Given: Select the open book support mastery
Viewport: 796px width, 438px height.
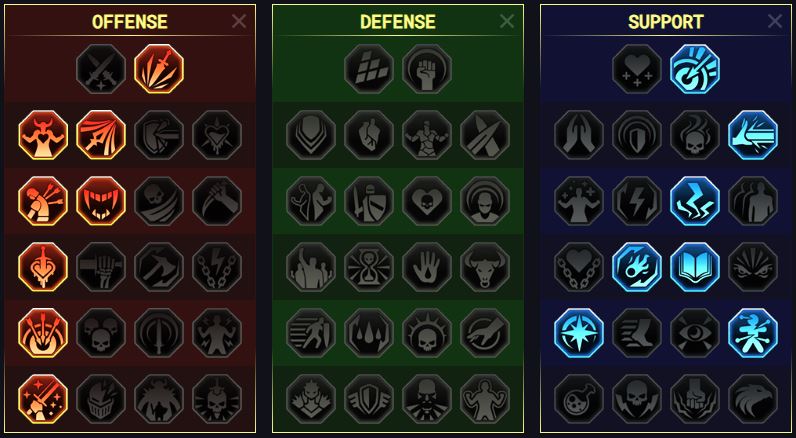Looking at the screenshot, I should coord(695,267).
